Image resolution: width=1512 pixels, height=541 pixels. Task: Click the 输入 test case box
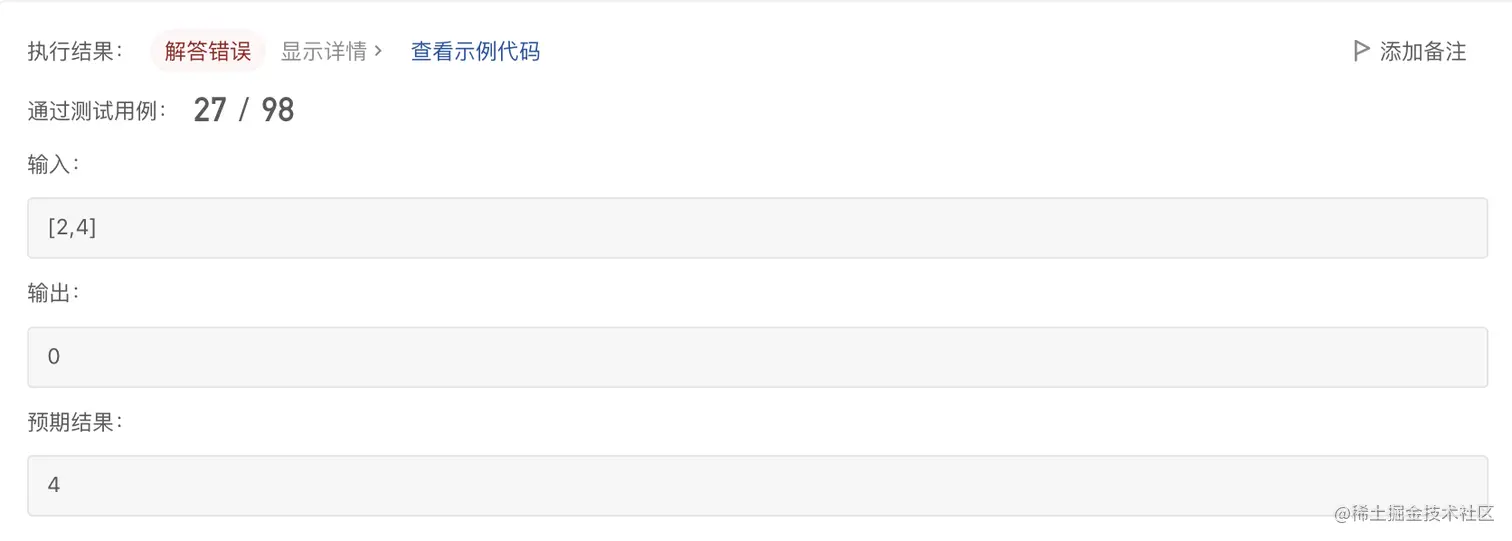[x=757, y=228]
